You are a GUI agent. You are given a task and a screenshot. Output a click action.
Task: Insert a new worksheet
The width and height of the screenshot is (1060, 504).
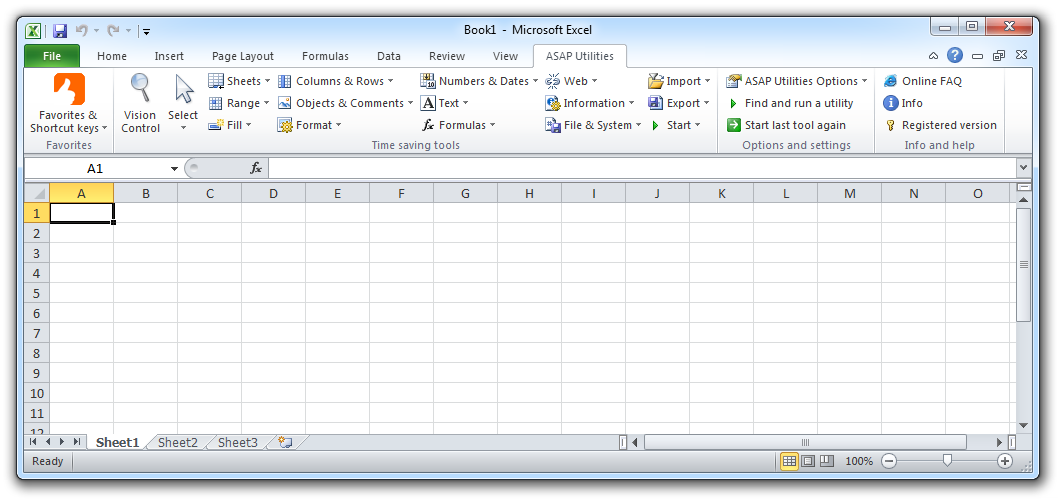click(286, 443)
